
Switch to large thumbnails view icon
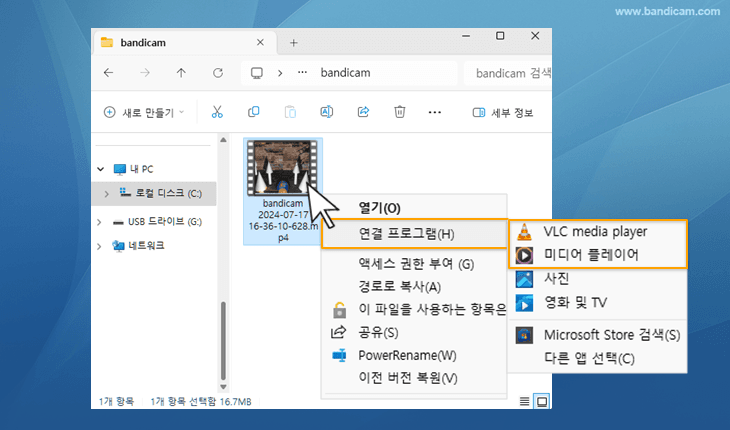[x=542, y=401]
